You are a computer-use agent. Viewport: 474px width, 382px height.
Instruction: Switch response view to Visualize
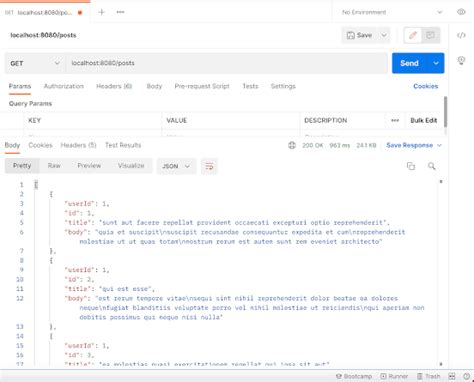coord(131,166)
